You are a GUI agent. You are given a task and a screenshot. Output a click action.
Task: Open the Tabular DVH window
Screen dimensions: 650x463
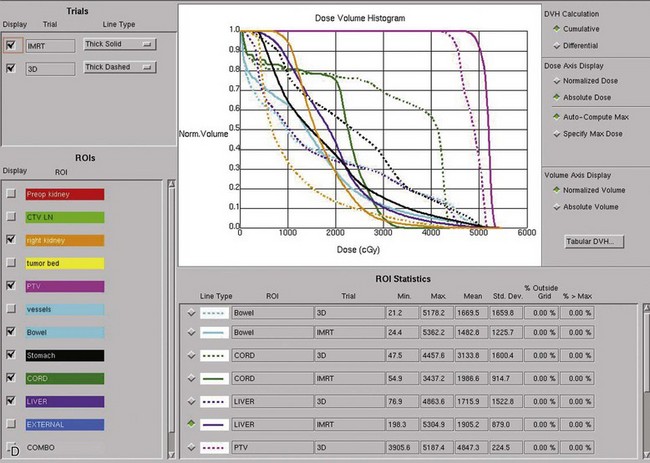pyautogui.click(x=596, y=241)
